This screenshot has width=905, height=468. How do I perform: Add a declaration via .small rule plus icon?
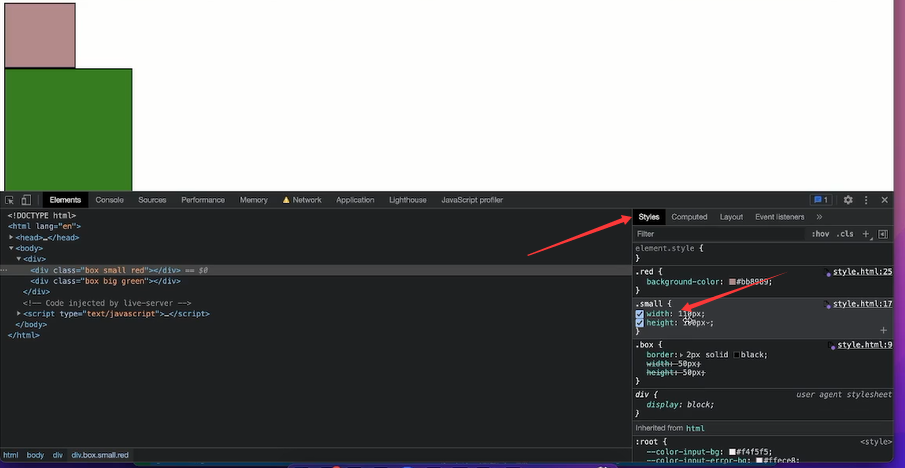pyautogui.click(x=883, y=330)
